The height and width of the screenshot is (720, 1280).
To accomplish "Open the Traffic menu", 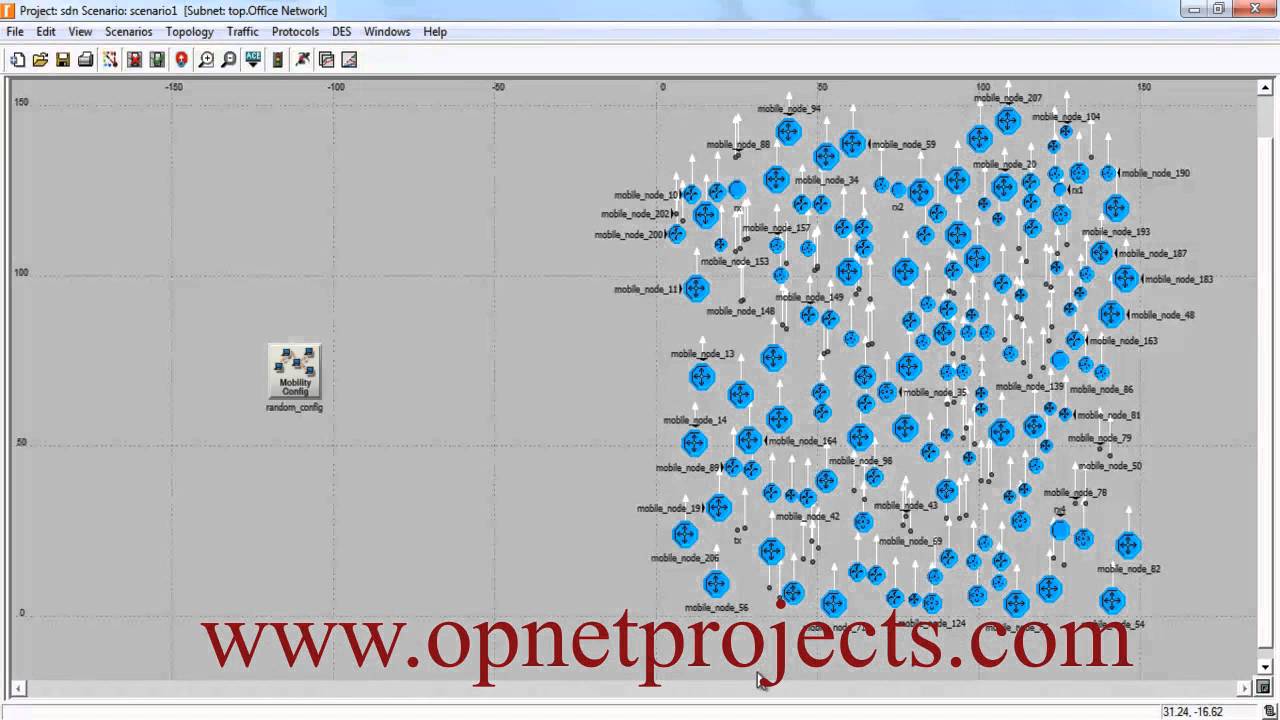I will pos(243,32).
